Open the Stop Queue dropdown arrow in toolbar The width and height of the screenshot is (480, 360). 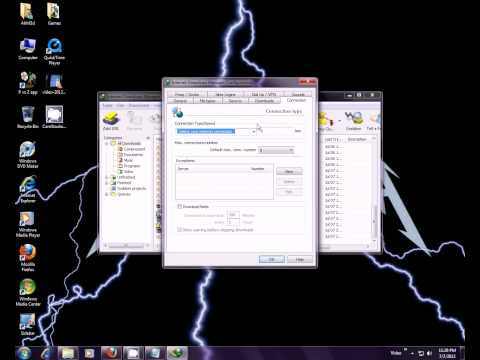pos(339,121)
